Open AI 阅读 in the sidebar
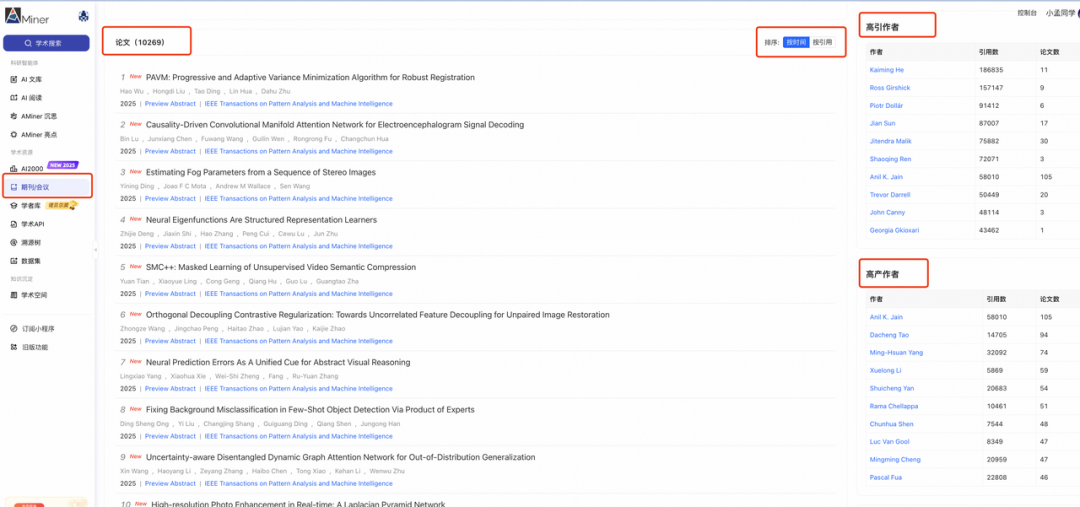 (x=31, y=98)
